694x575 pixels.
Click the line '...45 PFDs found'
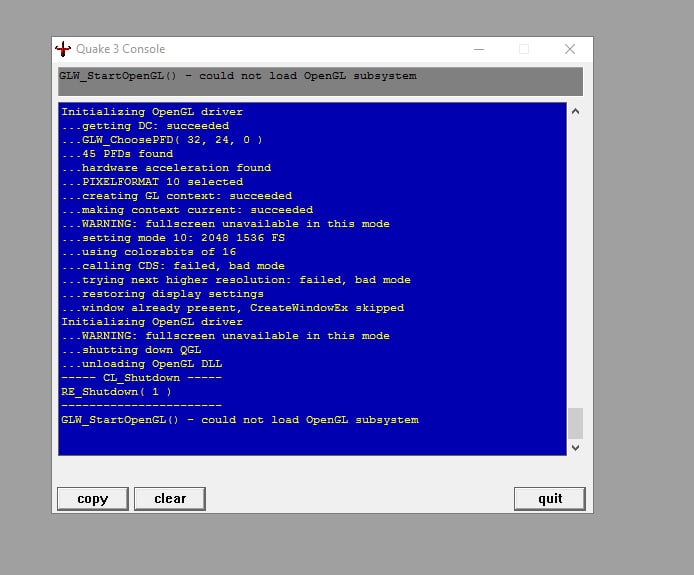(x=117, y=154)
